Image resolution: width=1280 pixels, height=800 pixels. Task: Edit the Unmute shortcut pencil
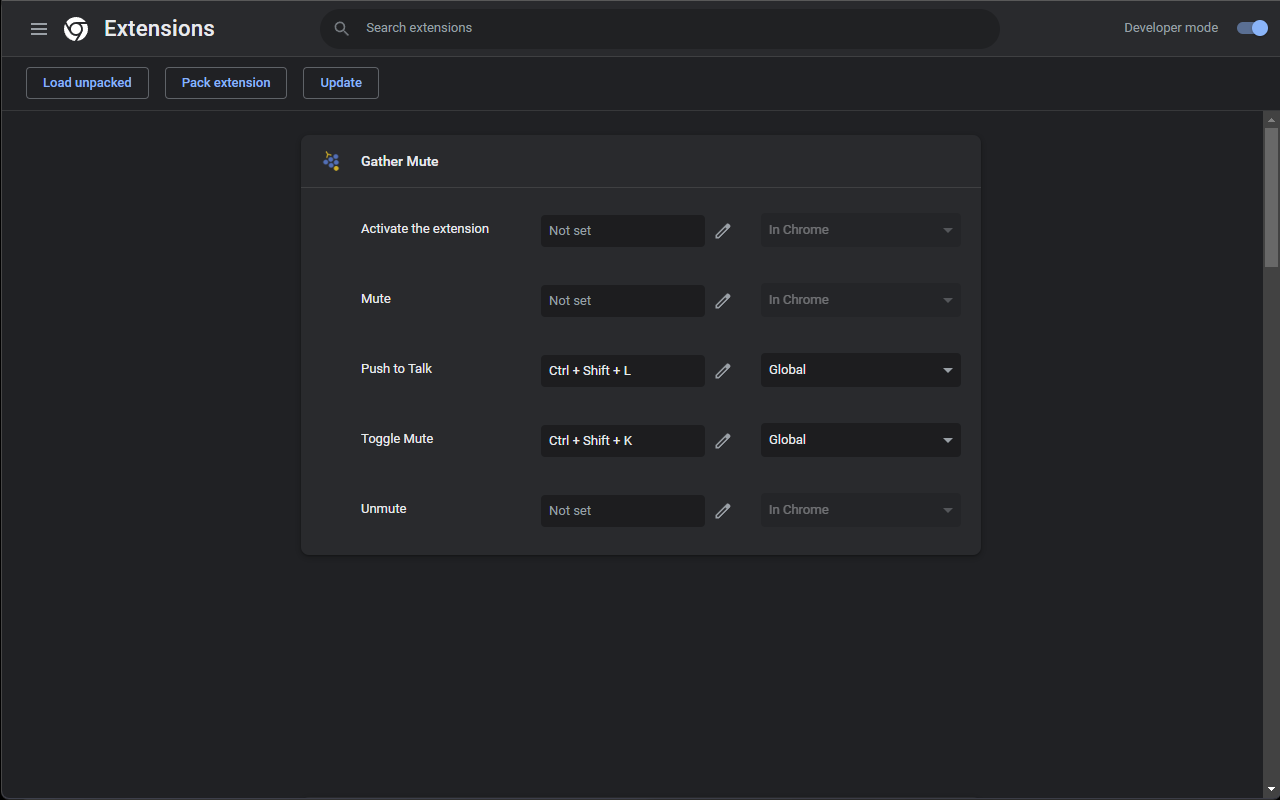(723, 511)
